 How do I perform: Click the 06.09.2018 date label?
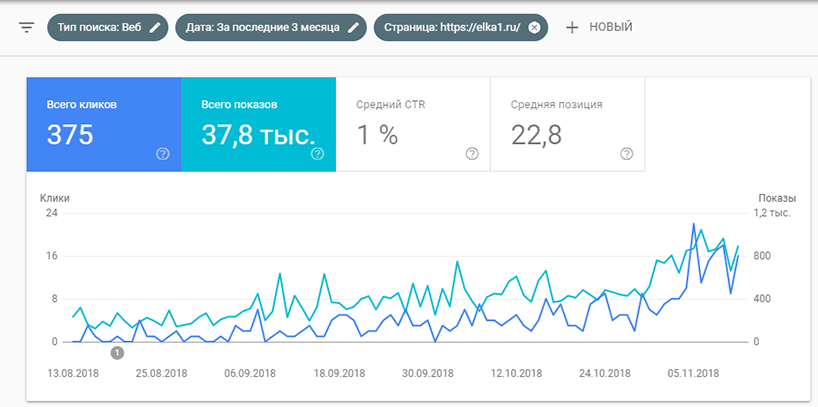coord(250,374)
